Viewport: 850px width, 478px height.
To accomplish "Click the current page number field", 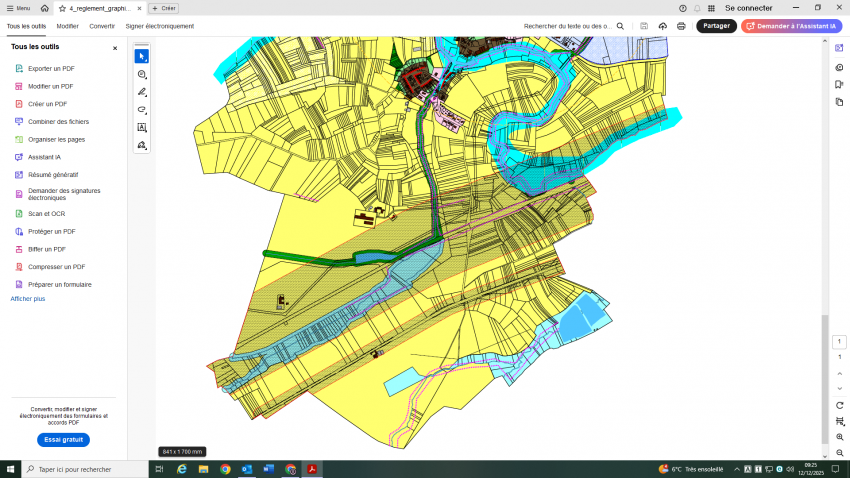I will (x=840, y=342).
